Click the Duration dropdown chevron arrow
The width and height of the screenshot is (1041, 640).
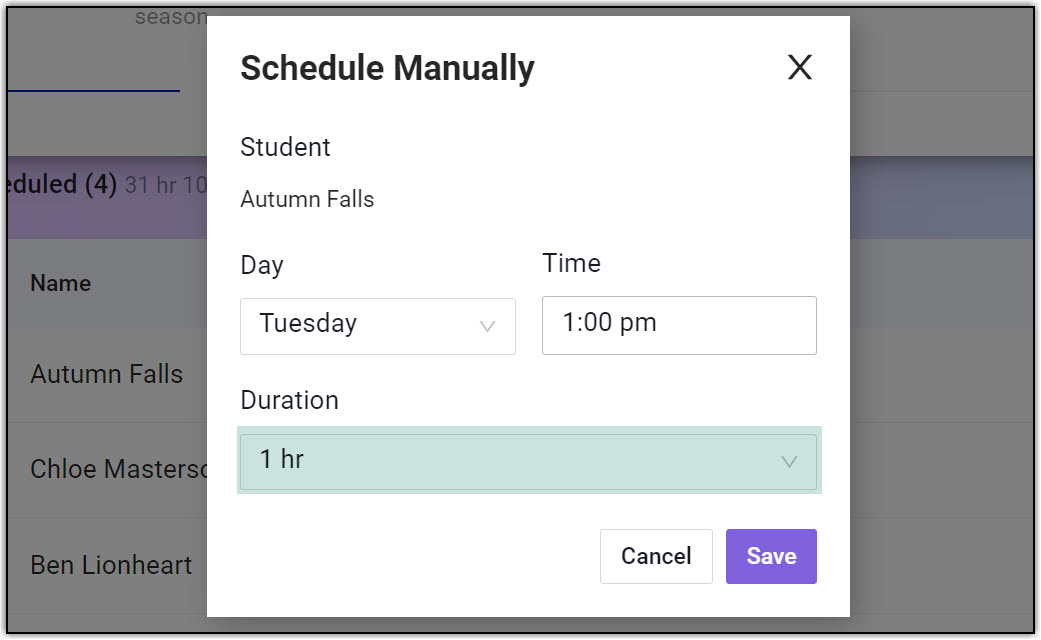(789, 461)
